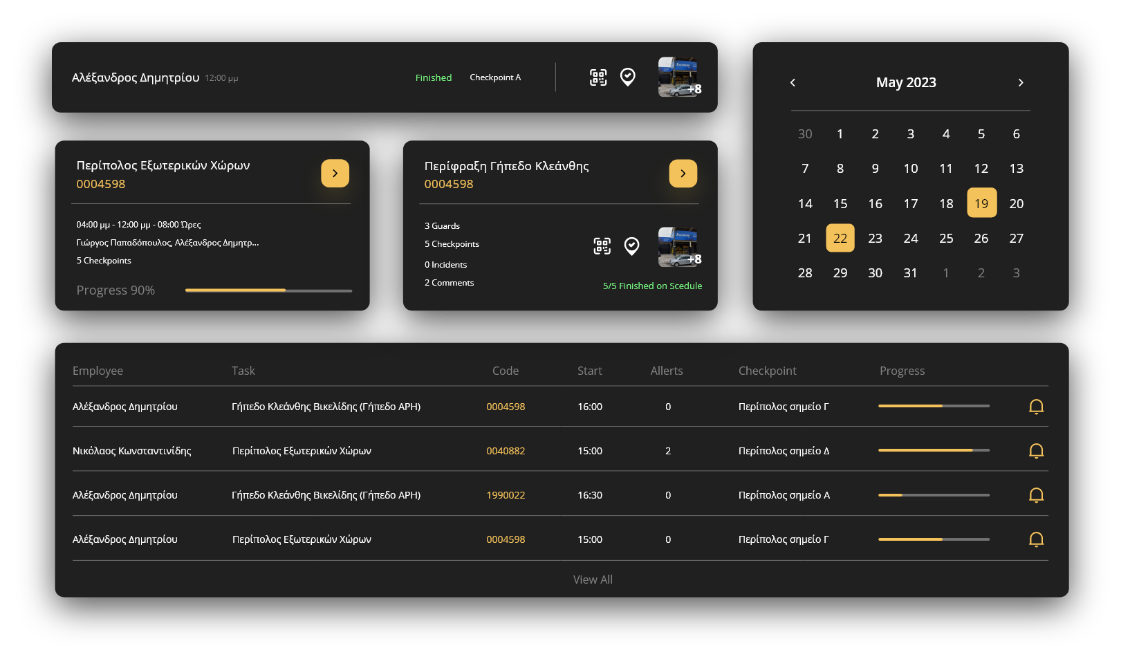
Task: Open the Περίπολος Εξωτερικών Χώρων card arrow
Action: pos(335,174)
